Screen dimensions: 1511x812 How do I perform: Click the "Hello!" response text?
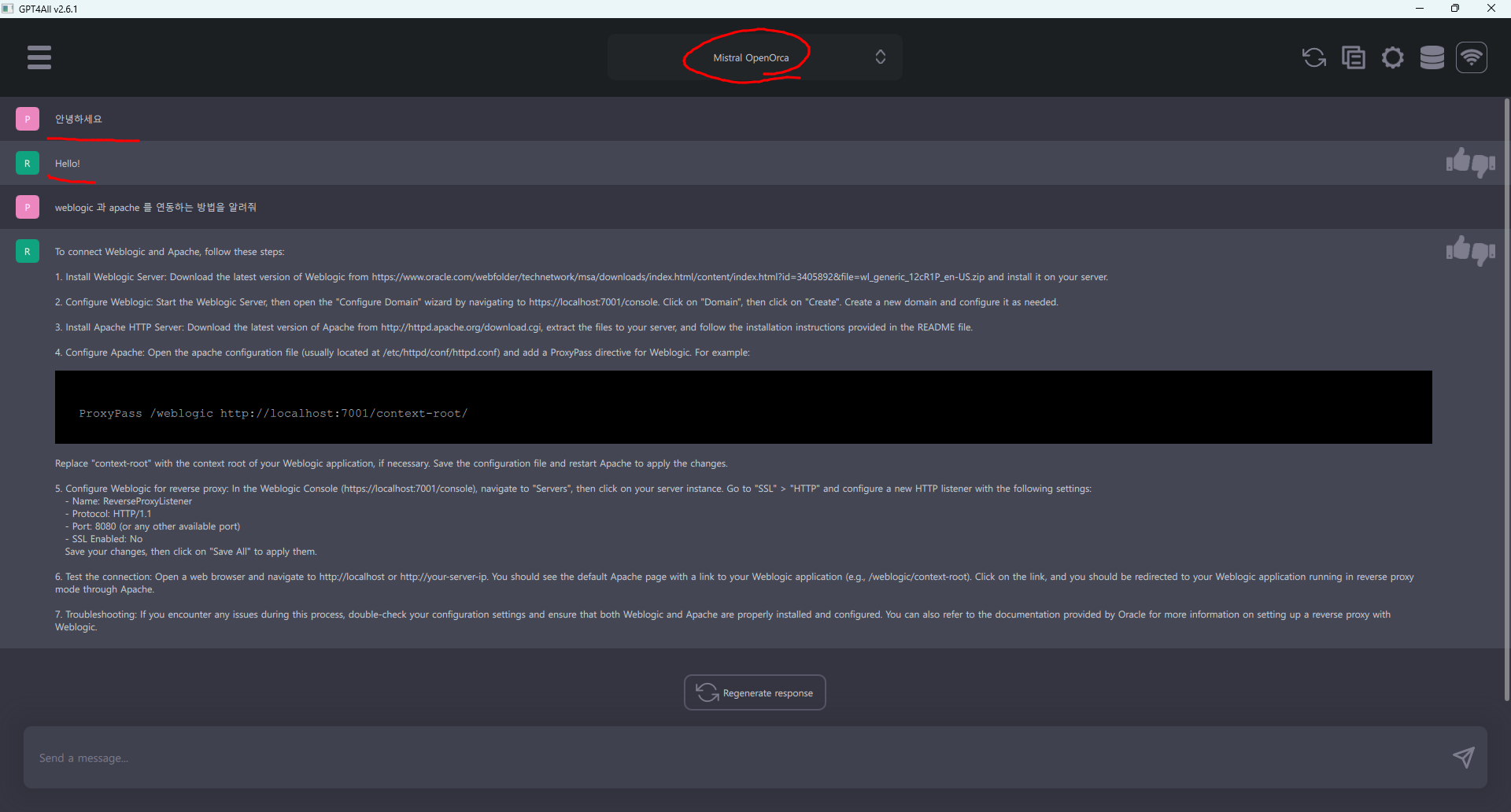click(68, 164)
